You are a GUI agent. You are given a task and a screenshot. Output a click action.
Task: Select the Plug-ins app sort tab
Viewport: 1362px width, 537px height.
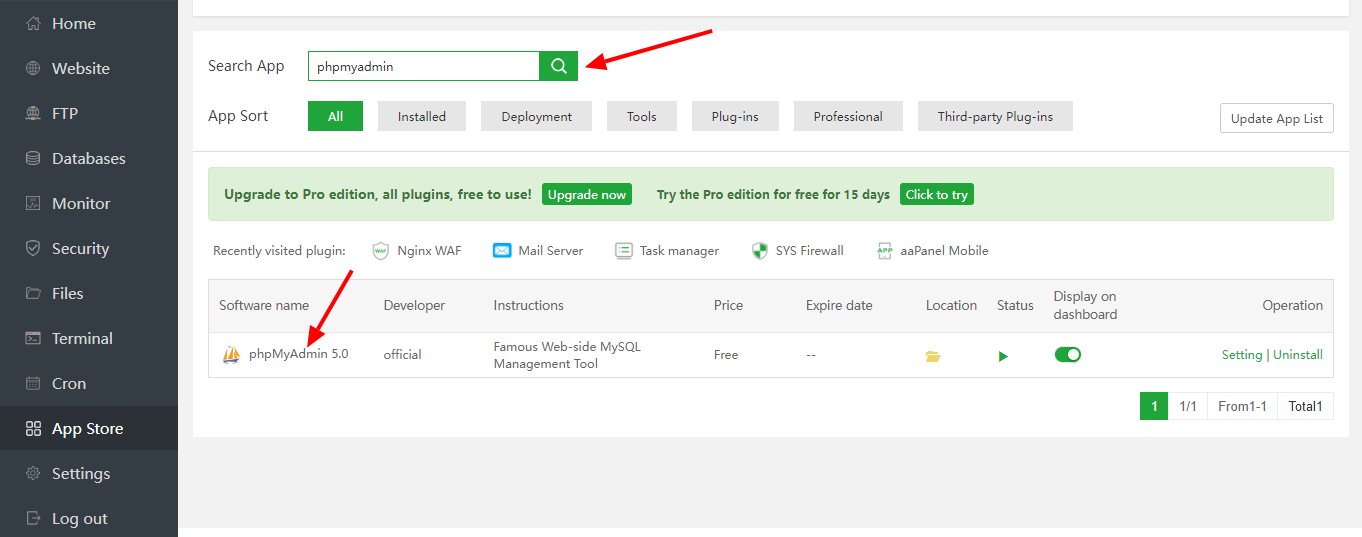735,116
